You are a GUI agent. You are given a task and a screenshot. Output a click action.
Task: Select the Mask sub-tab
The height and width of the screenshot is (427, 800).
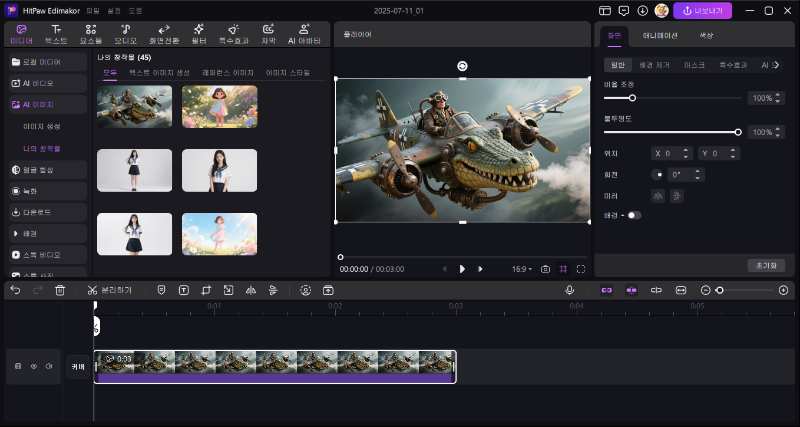click(x=694, y=65)
